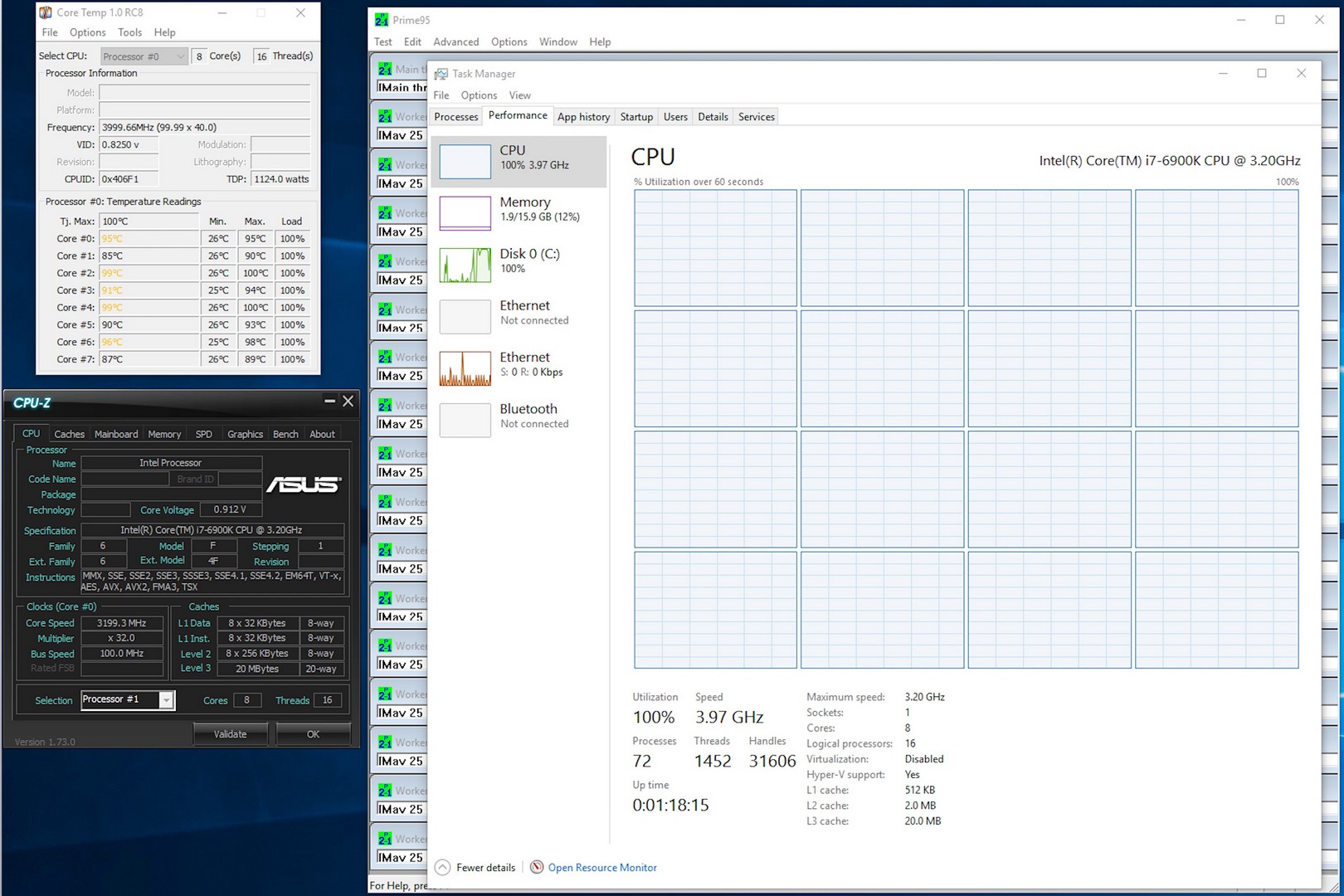Switch to App history tab

[x=584, y=117]
